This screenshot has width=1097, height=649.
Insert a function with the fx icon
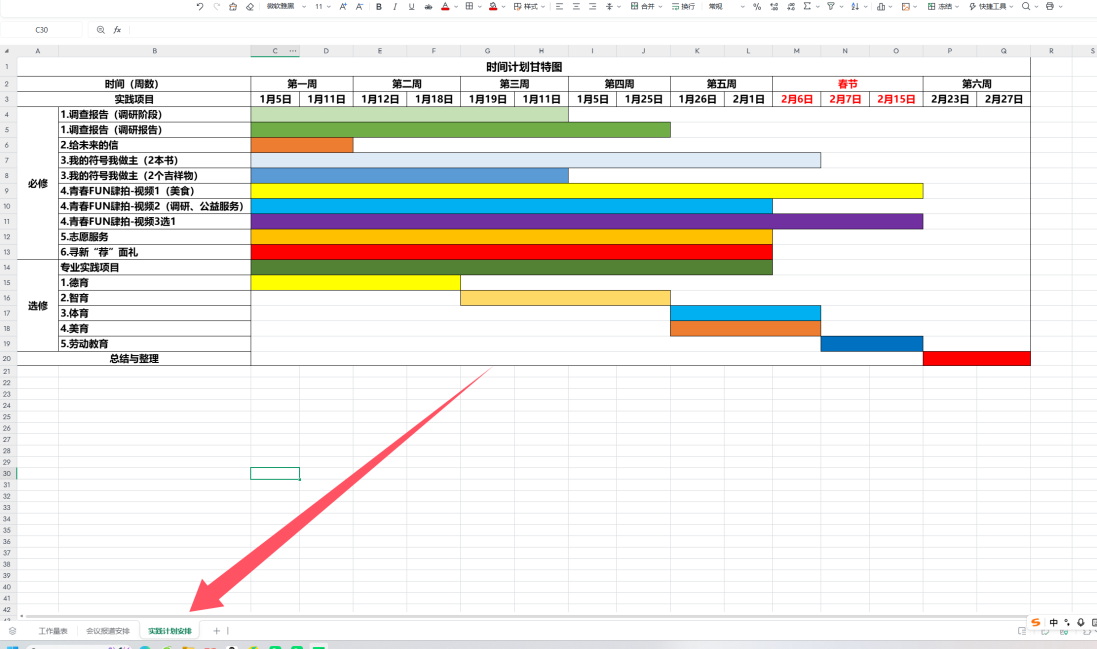pyautogui.click(x=117, y=30)
